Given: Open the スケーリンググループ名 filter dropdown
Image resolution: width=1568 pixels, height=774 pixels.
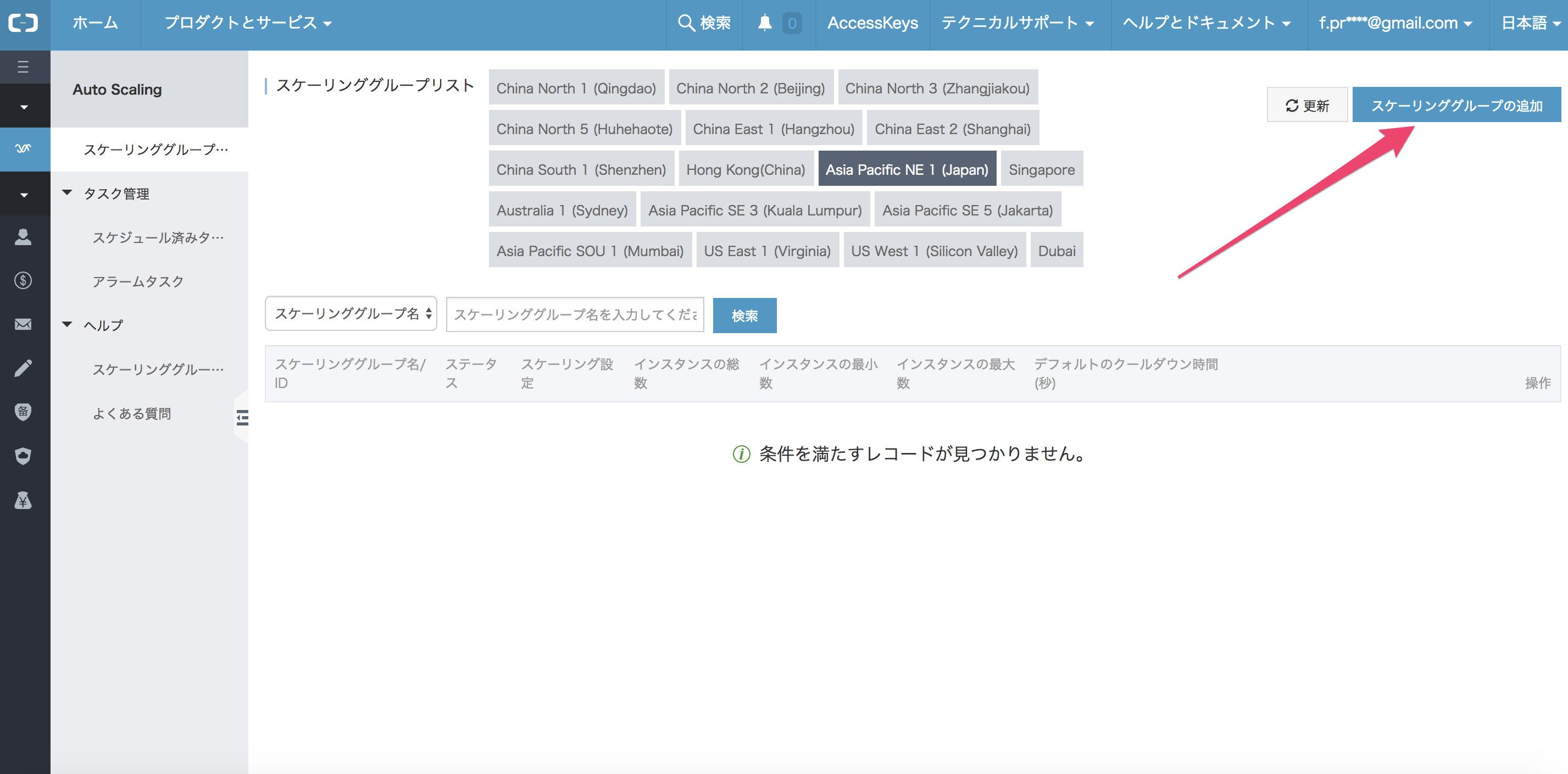Looking at the screenshot, I should (x=351, y=314).
